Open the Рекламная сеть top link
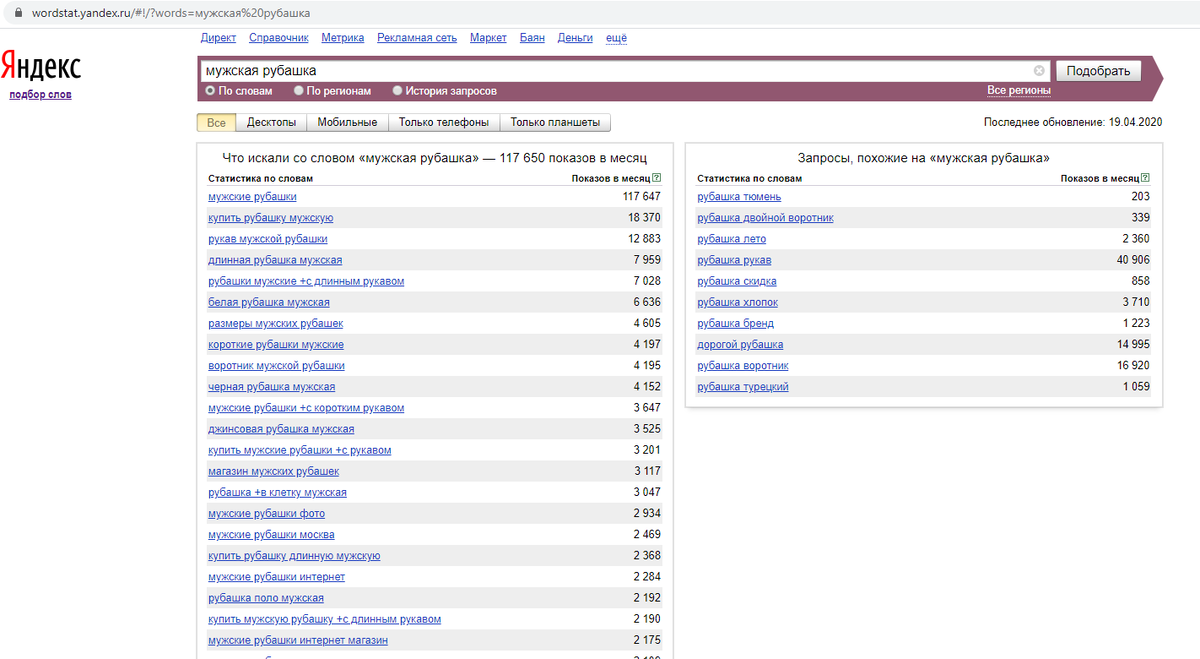The height and width of the screenshot is (659, 1200). coord(417,38)
